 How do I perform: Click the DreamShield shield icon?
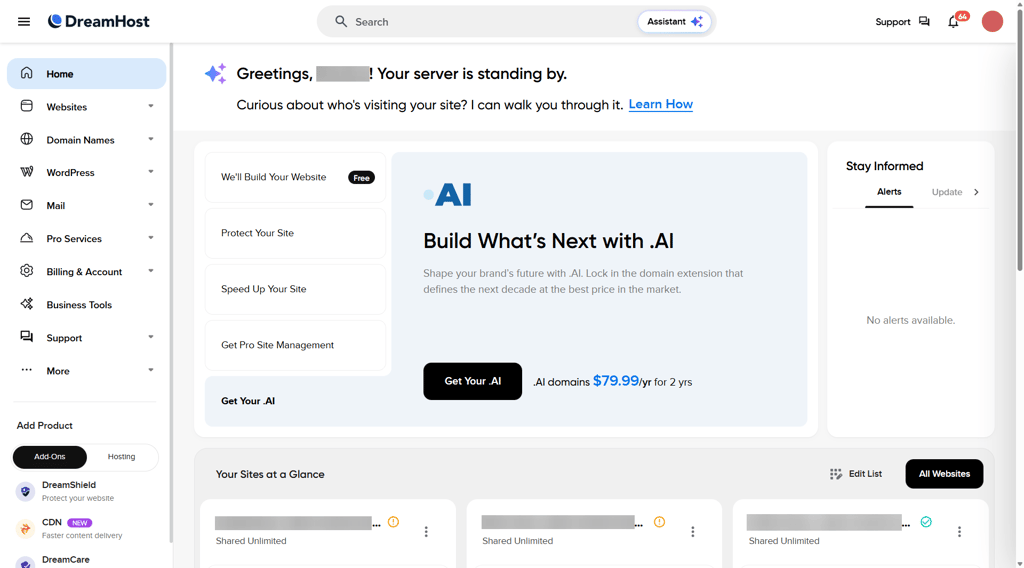click(x=25, y=491)
